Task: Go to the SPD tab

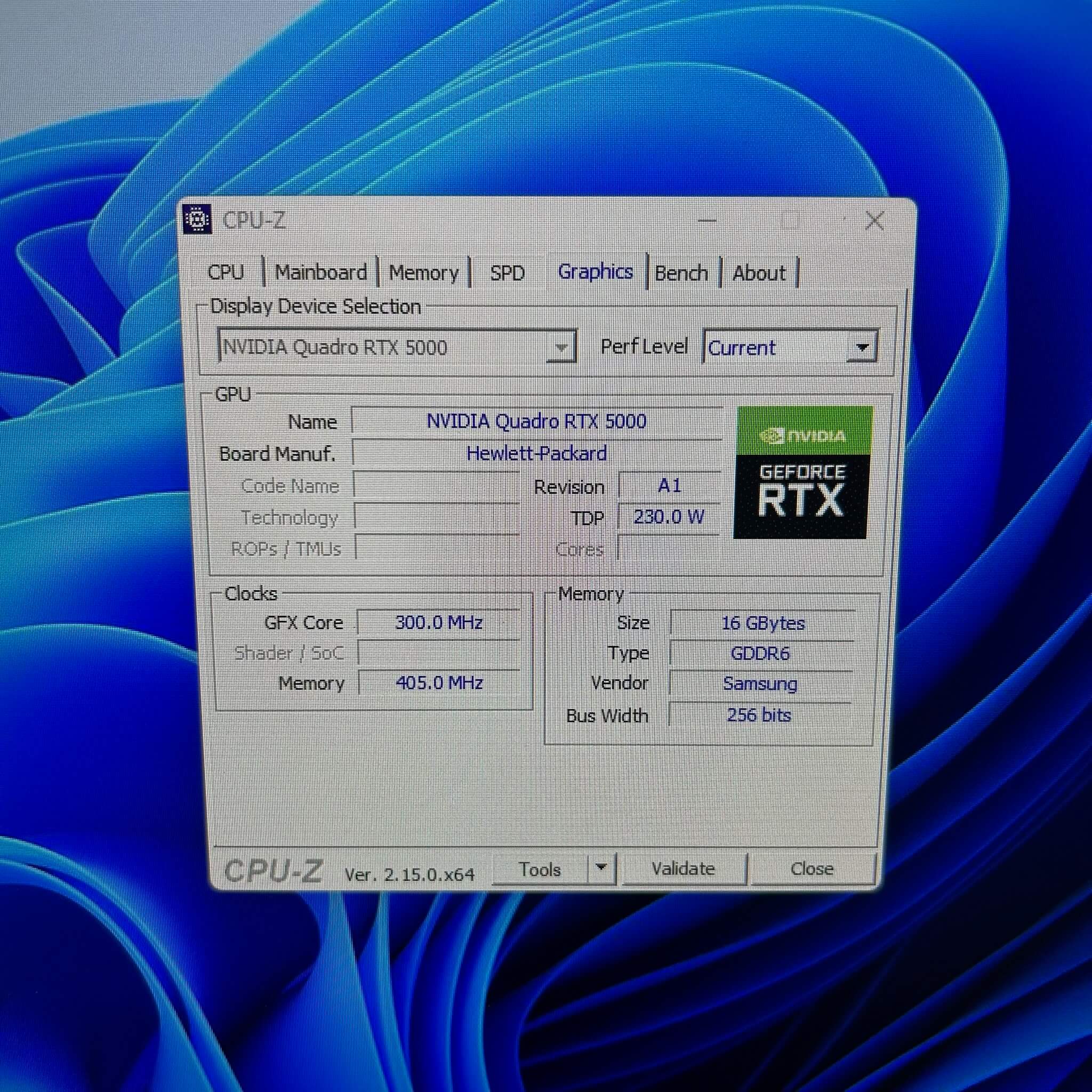Action: pyautogui.click(x=507, y=274)
